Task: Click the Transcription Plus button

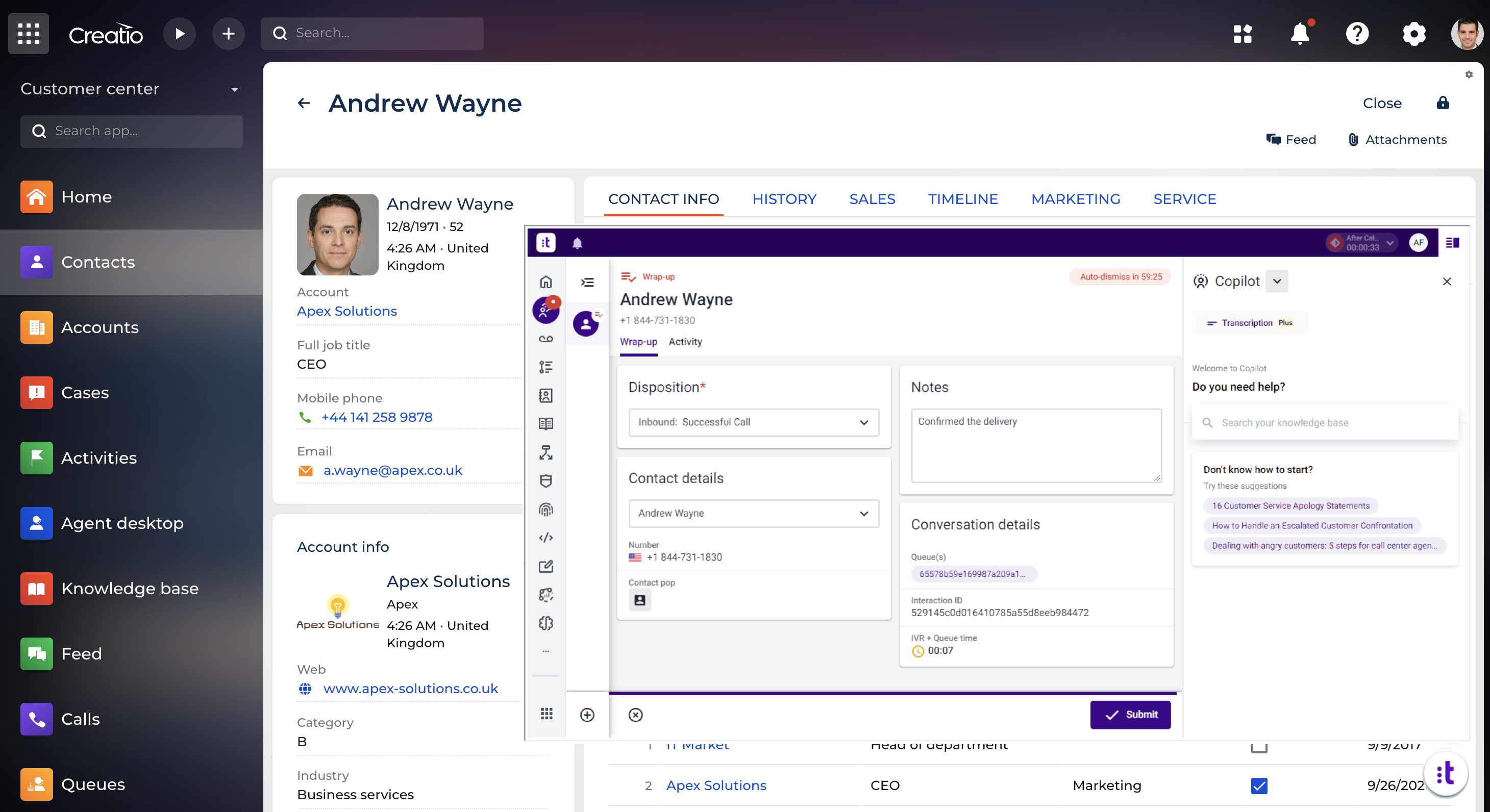Action: pos(1249,323)
